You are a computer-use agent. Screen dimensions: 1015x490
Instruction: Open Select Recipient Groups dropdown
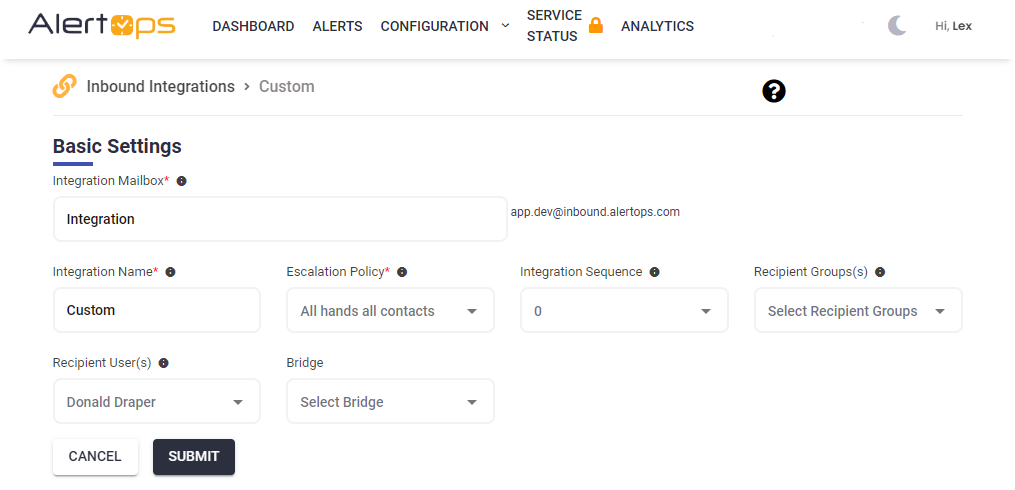[858, 311]
